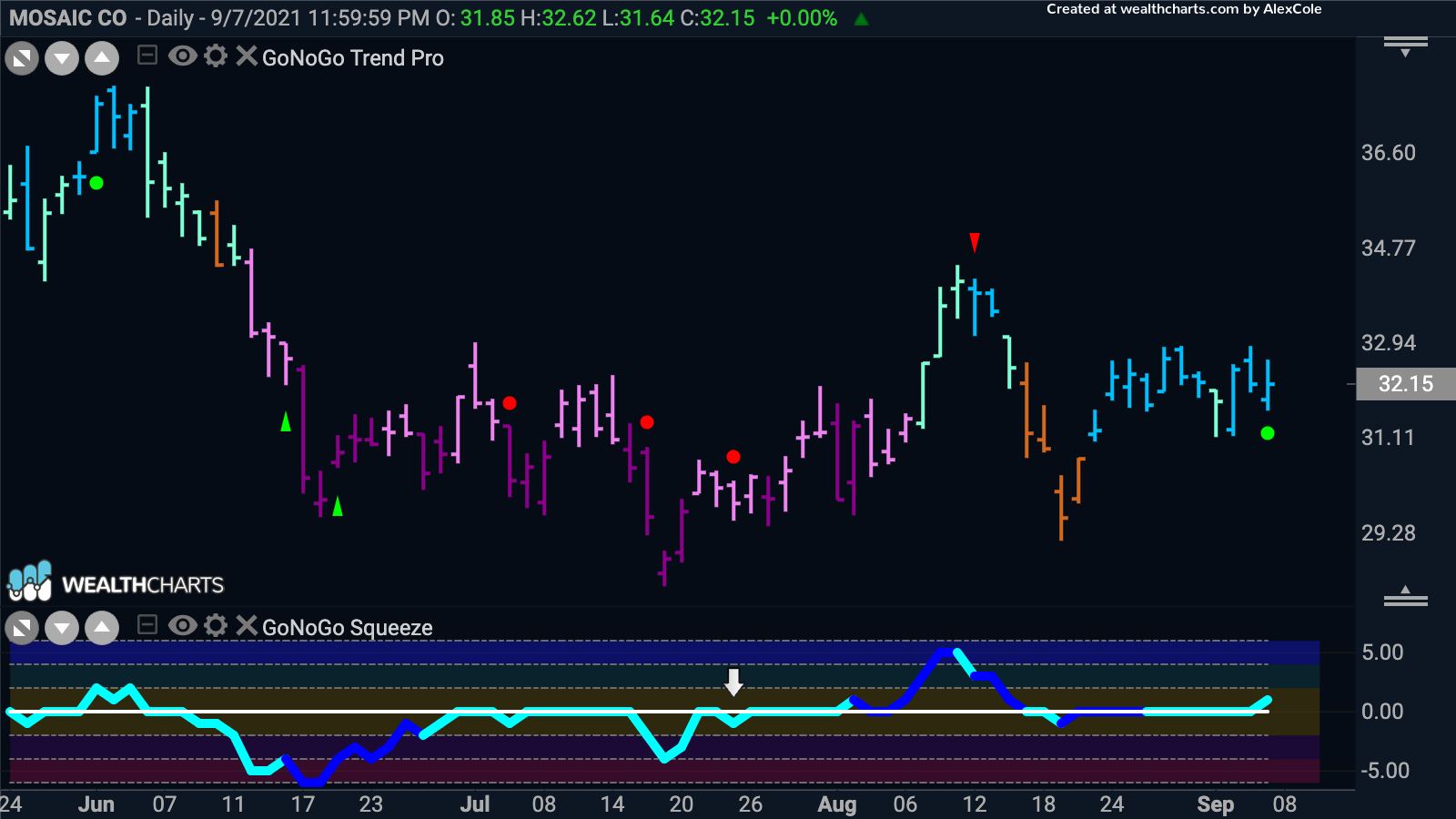The height and width of the screenshot is (819, 1456).
Task: Hide the GoNoGo Squeeze indicator via eye icon
Action: tap(183, 626)
